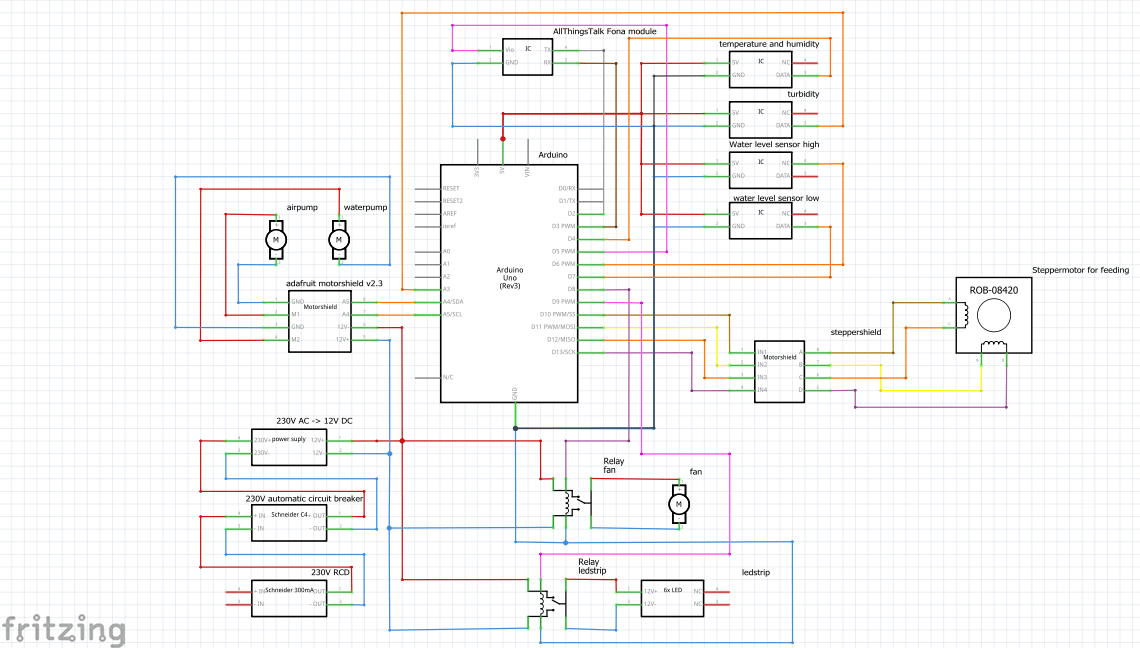Screen dimensions: 1140x648
Task: Click the ROB-08420 stepper motor
Action: (993, 316)
